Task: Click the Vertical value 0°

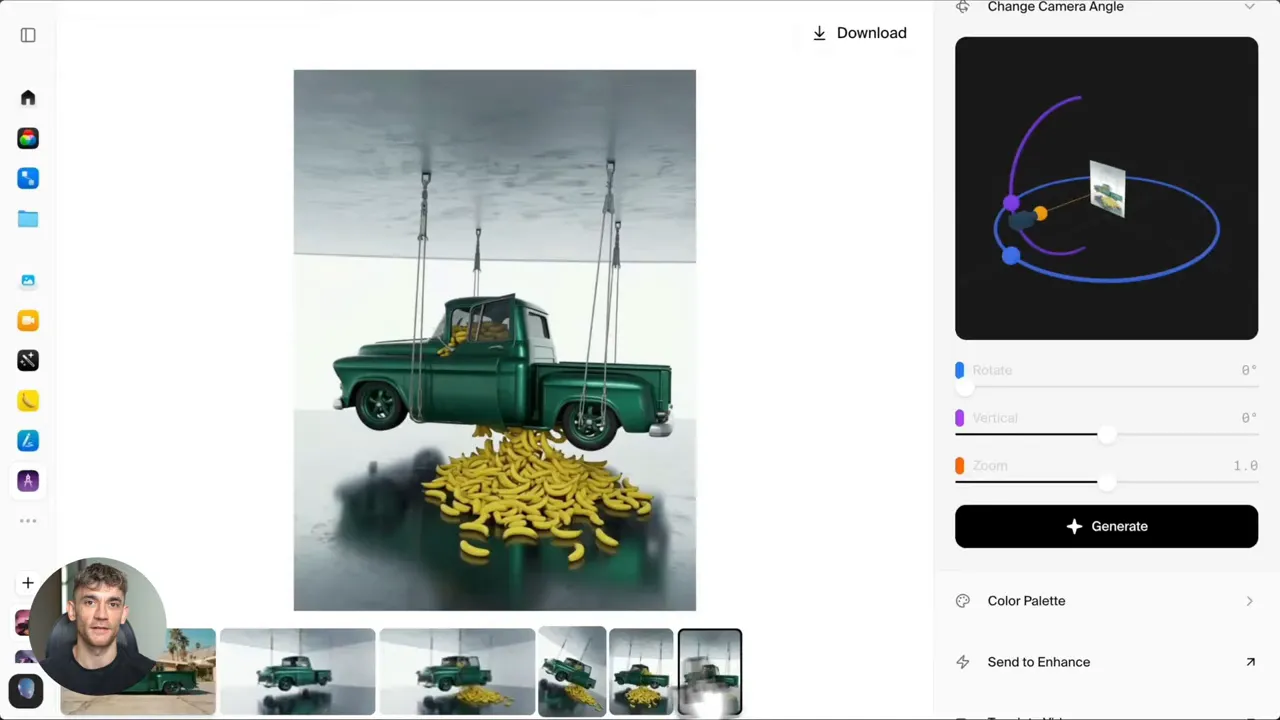Action: (1249, 418)
